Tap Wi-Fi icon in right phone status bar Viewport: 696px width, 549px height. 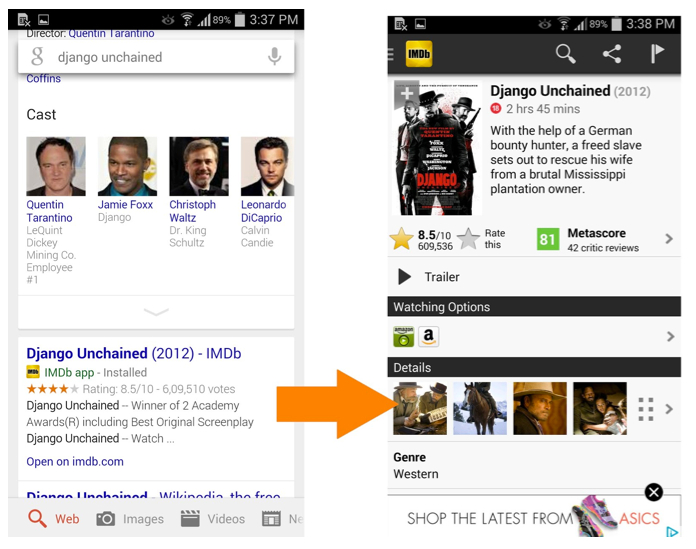tap(564, 24)
